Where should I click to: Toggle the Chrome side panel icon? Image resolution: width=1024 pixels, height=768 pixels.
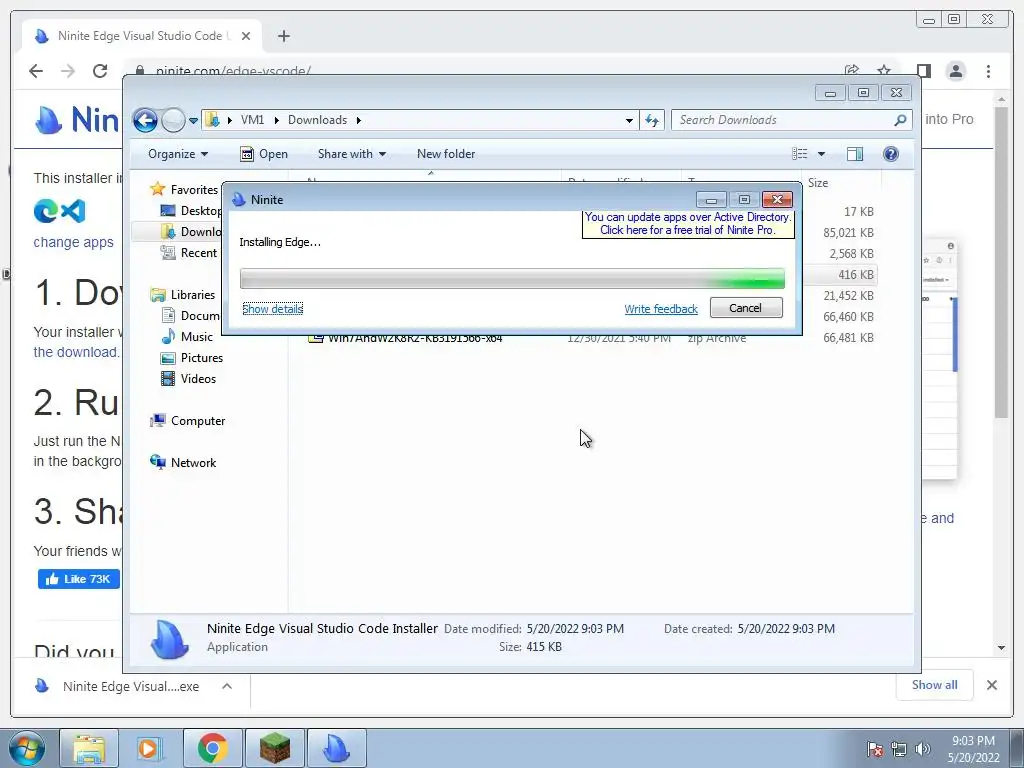[x=923, y=71]
